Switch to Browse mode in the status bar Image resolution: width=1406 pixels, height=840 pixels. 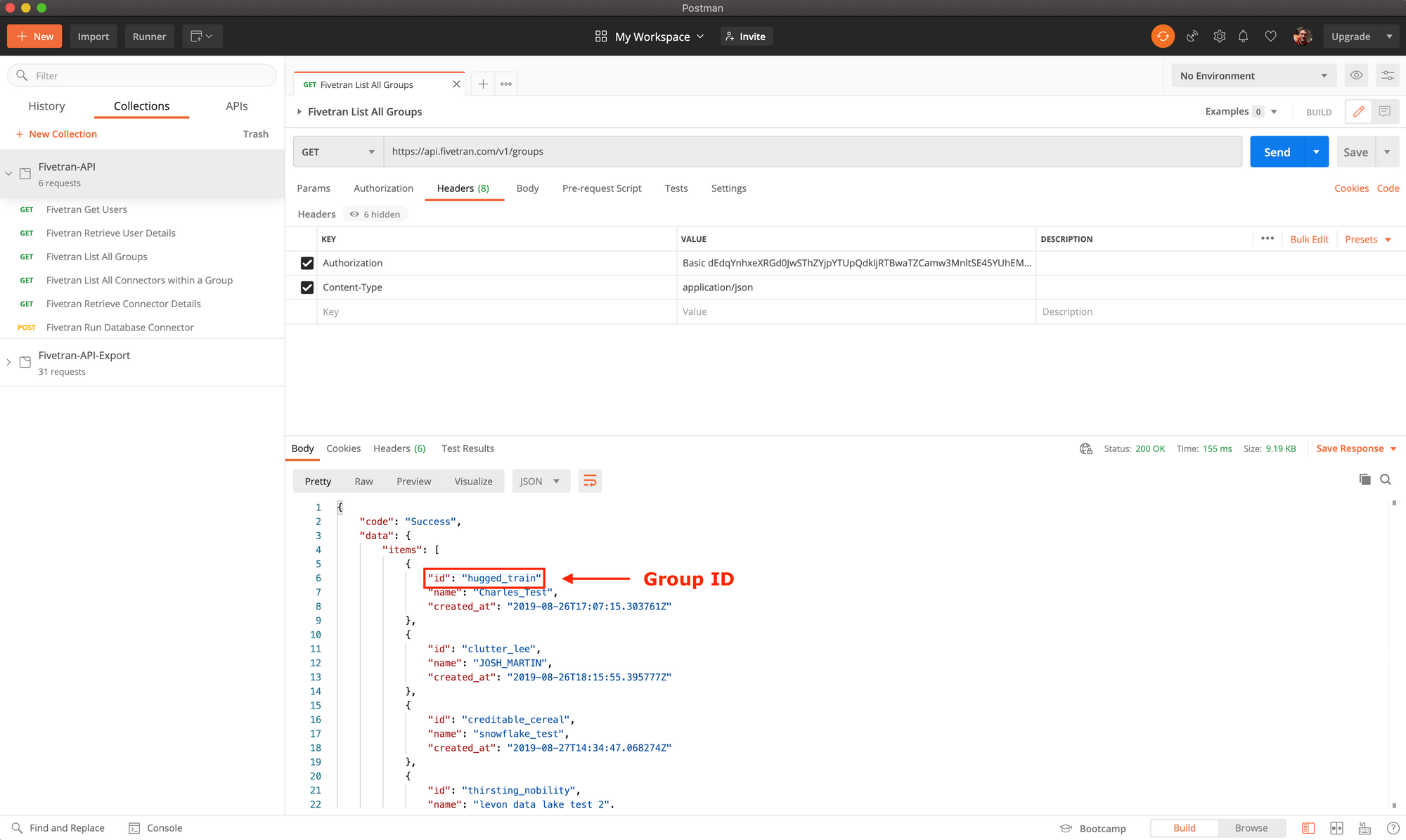1251,828
